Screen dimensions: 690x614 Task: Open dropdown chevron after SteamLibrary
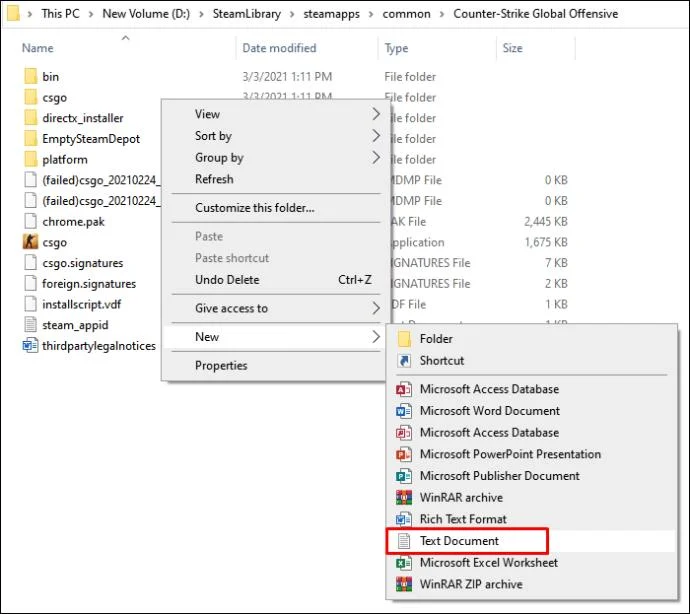[292, 14]
